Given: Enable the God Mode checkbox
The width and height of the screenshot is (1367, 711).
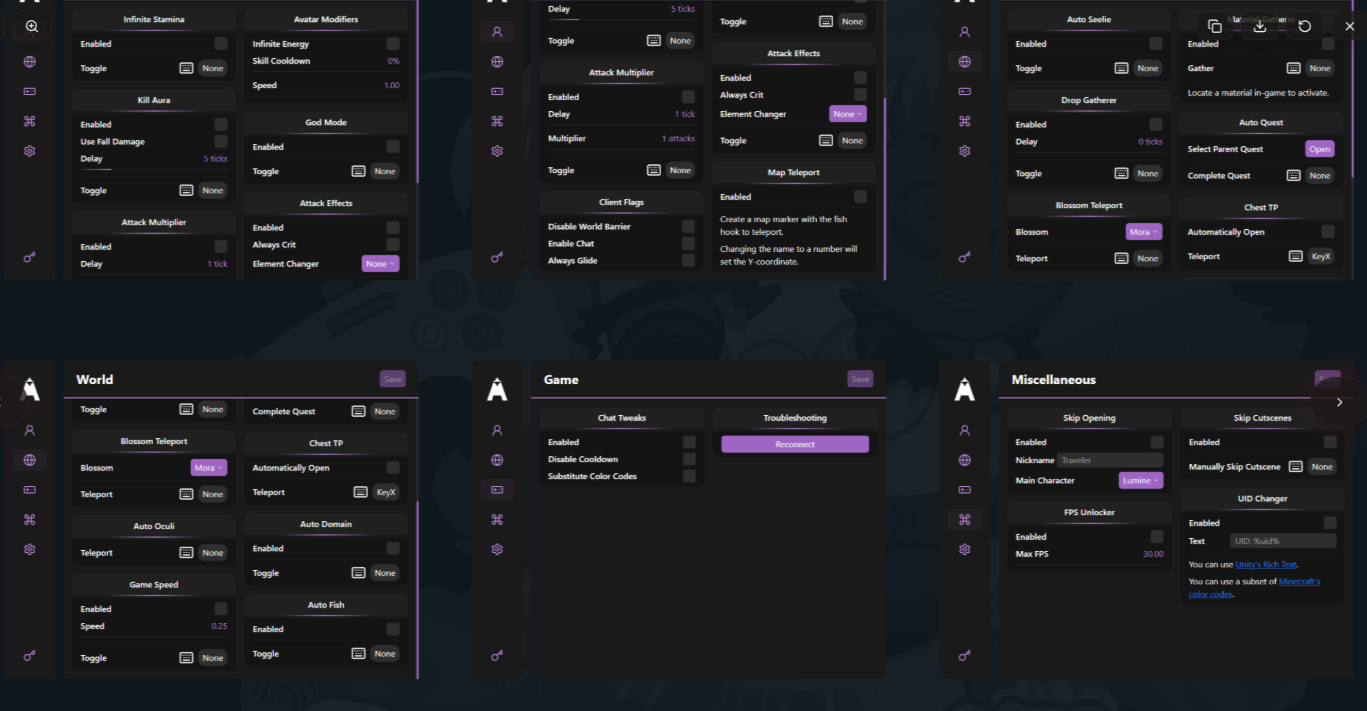Looking at the screenshot, I should pos(393,147).
